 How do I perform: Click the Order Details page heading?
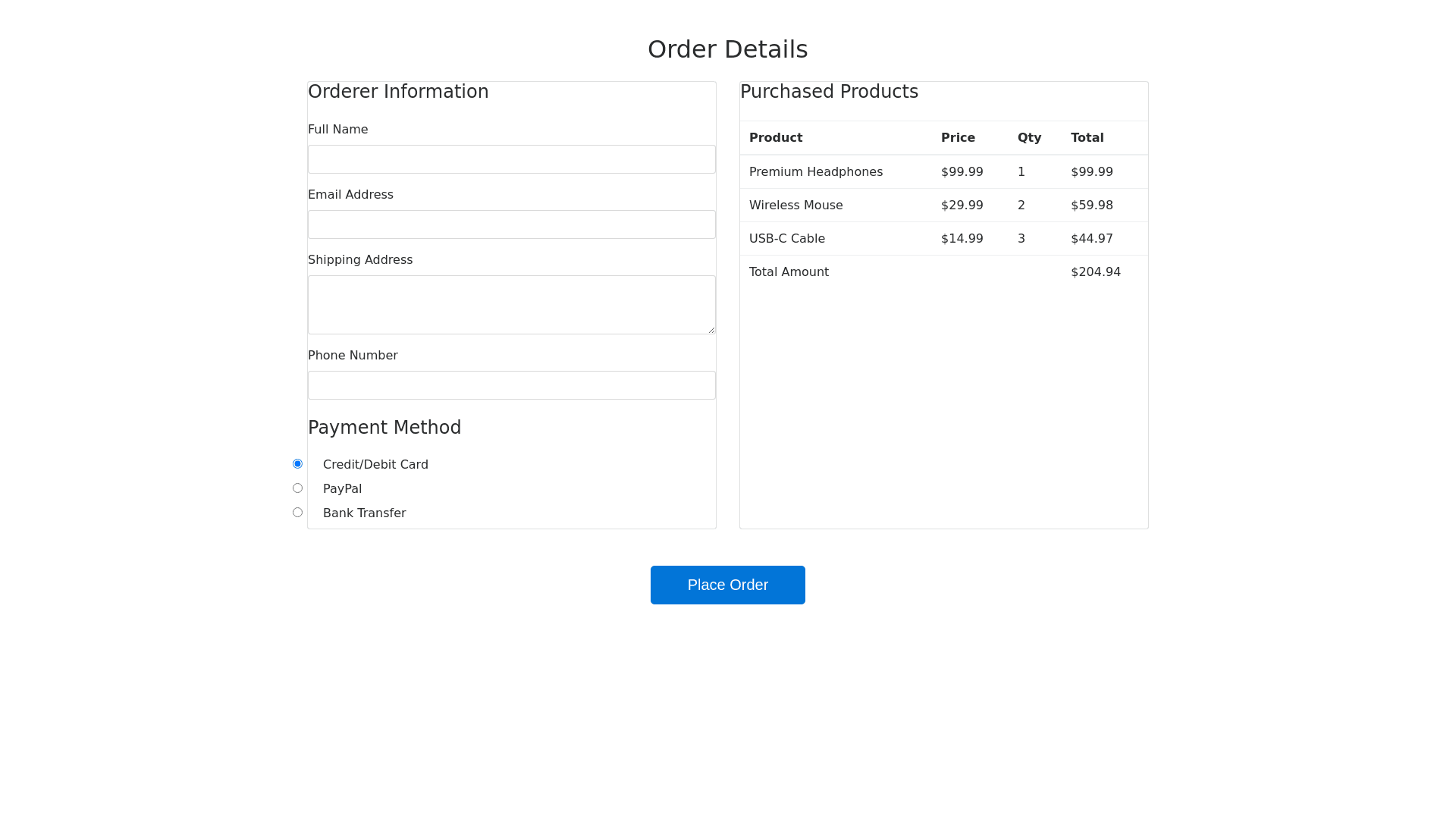pyautogui.click(x=727, y=49)
